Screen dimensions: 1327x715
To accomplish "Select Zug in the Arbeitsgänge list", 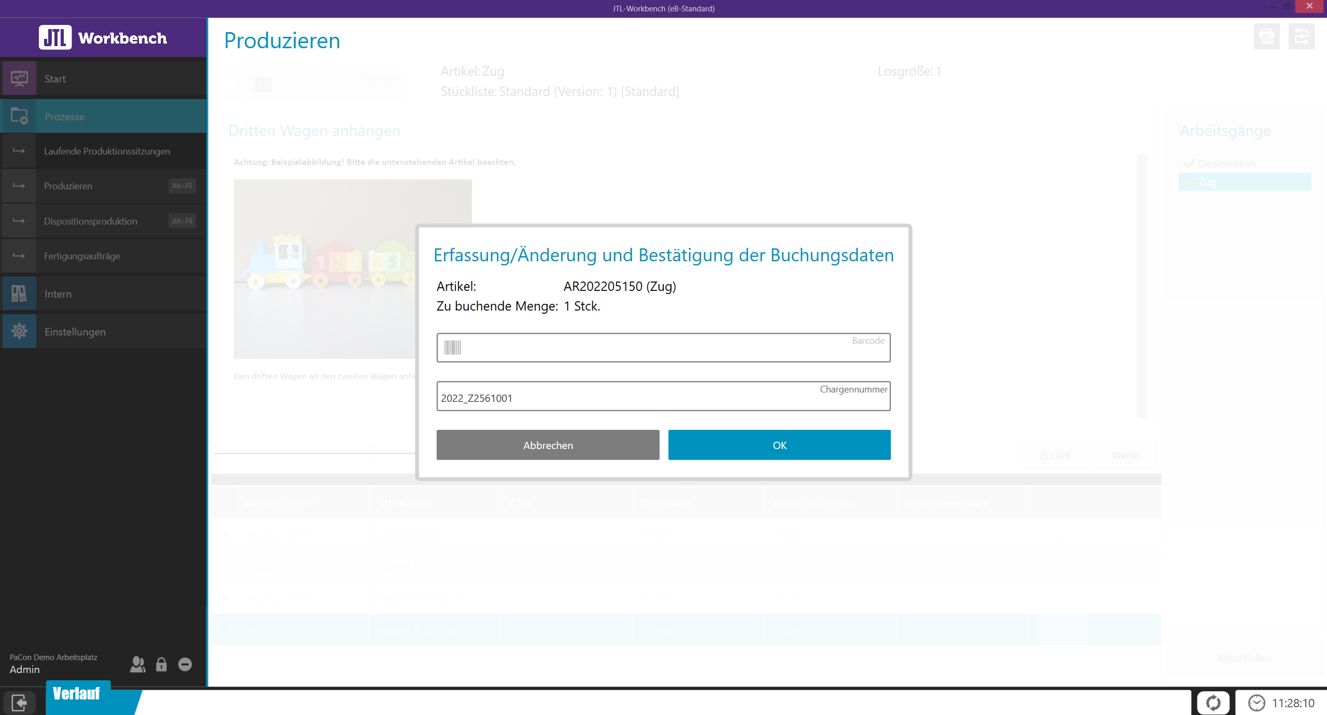I will 1244,182.
